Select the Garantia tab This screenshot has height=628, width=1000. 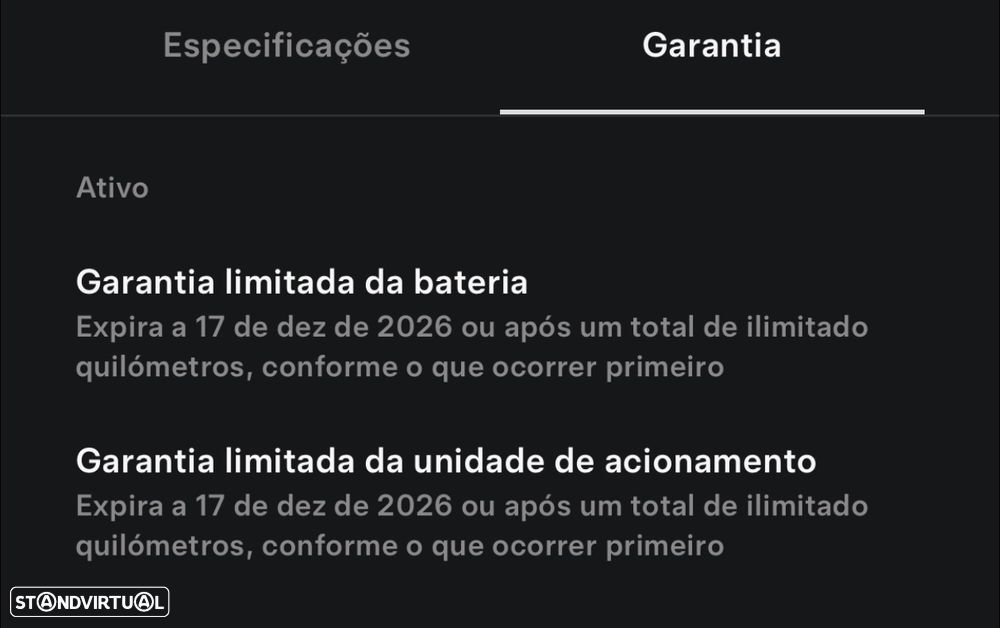click(x=711, y=46)
